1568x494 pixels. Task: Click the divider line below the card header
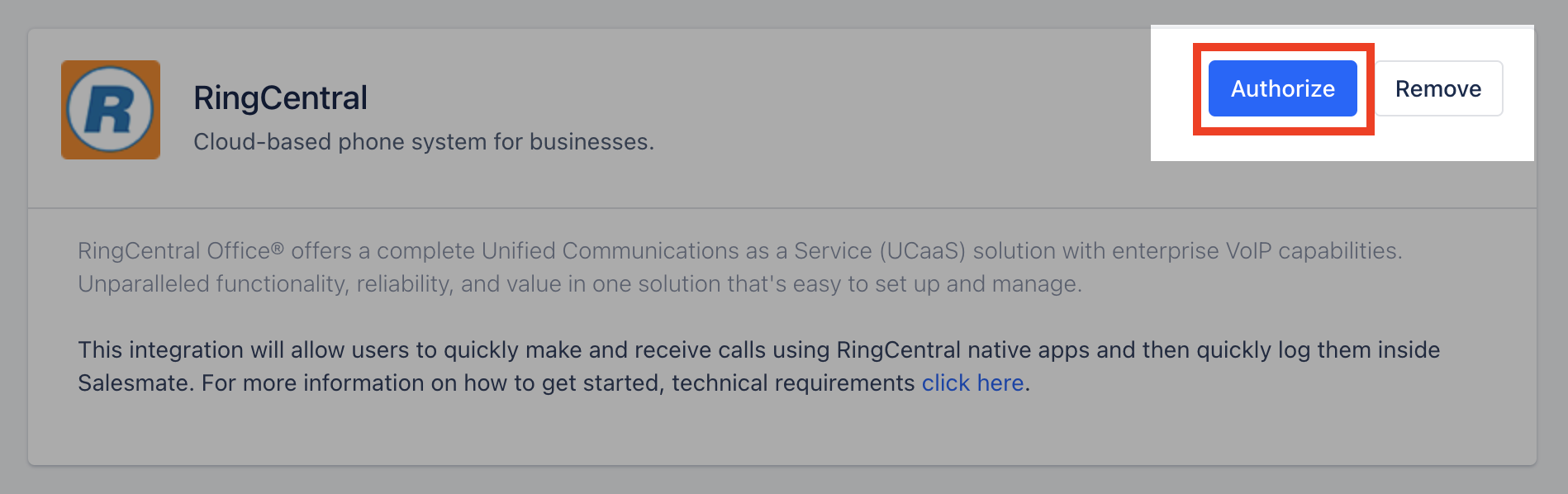pos(782,208)
